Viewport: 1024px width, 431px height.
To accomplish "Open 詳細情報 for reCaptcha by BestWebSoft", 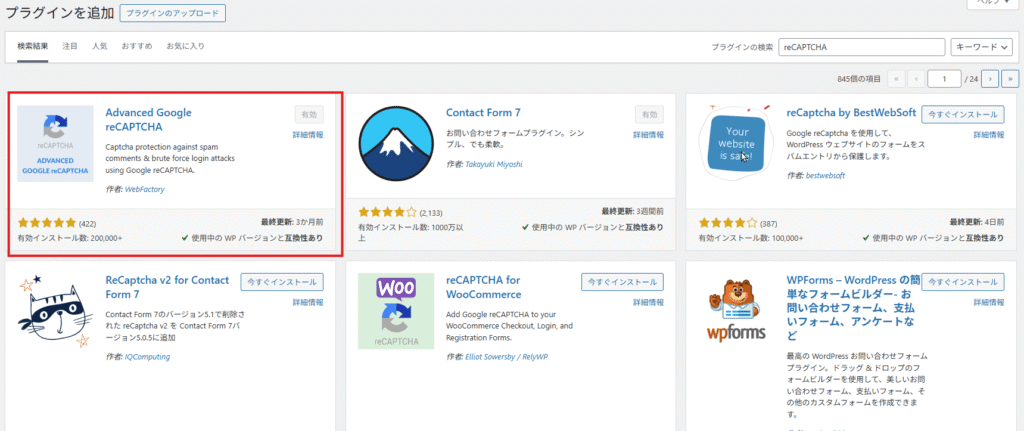I will [x=989, y=135].
